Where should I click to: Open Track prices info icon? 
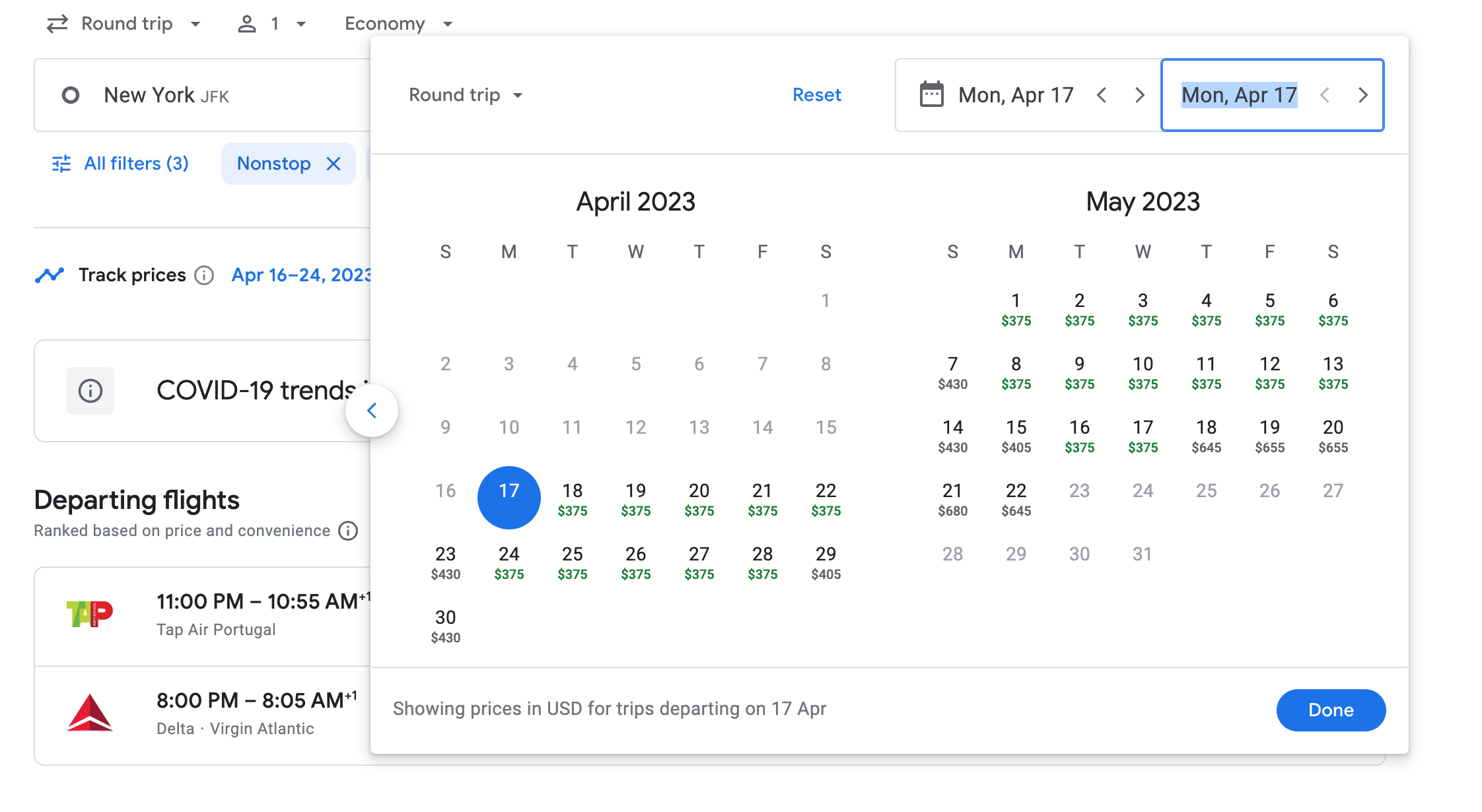click(x=204, y=275)
